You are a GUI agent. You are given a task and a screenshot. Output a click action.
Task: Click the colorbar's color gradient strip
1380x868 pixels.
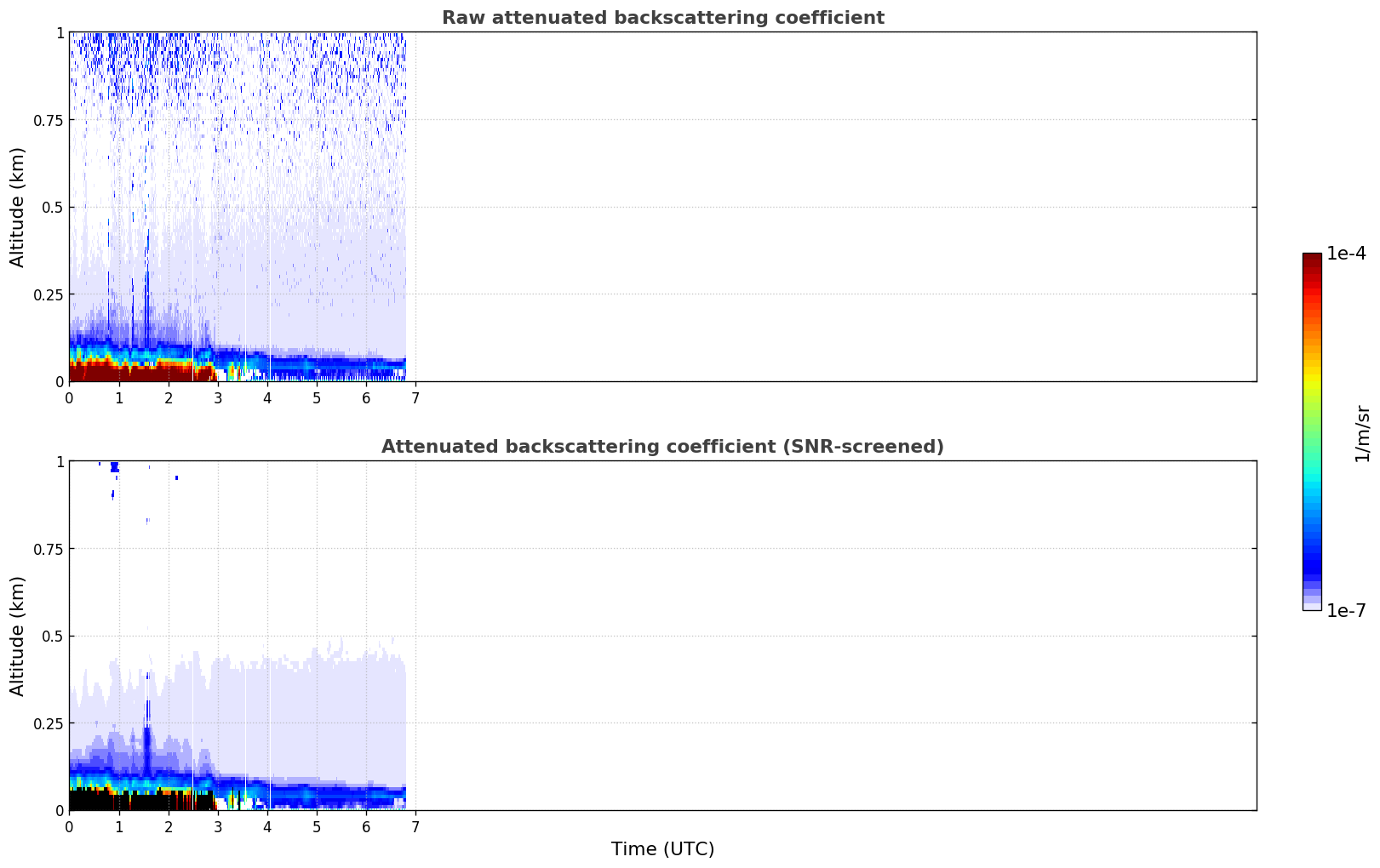click(1311, 431)
